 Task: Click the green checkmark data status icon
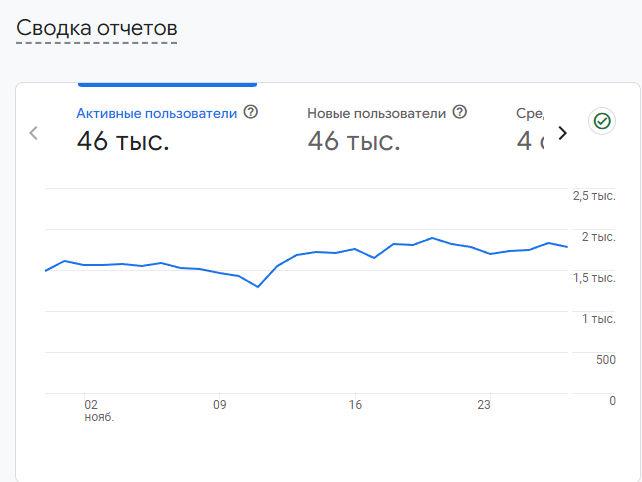[x=602, y=121]
